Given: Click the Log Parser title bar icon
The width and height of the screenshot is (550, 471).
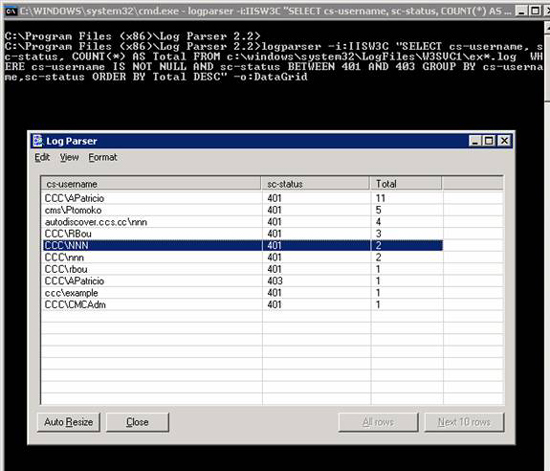Looking at the screenshot, I should pos(38,141).
